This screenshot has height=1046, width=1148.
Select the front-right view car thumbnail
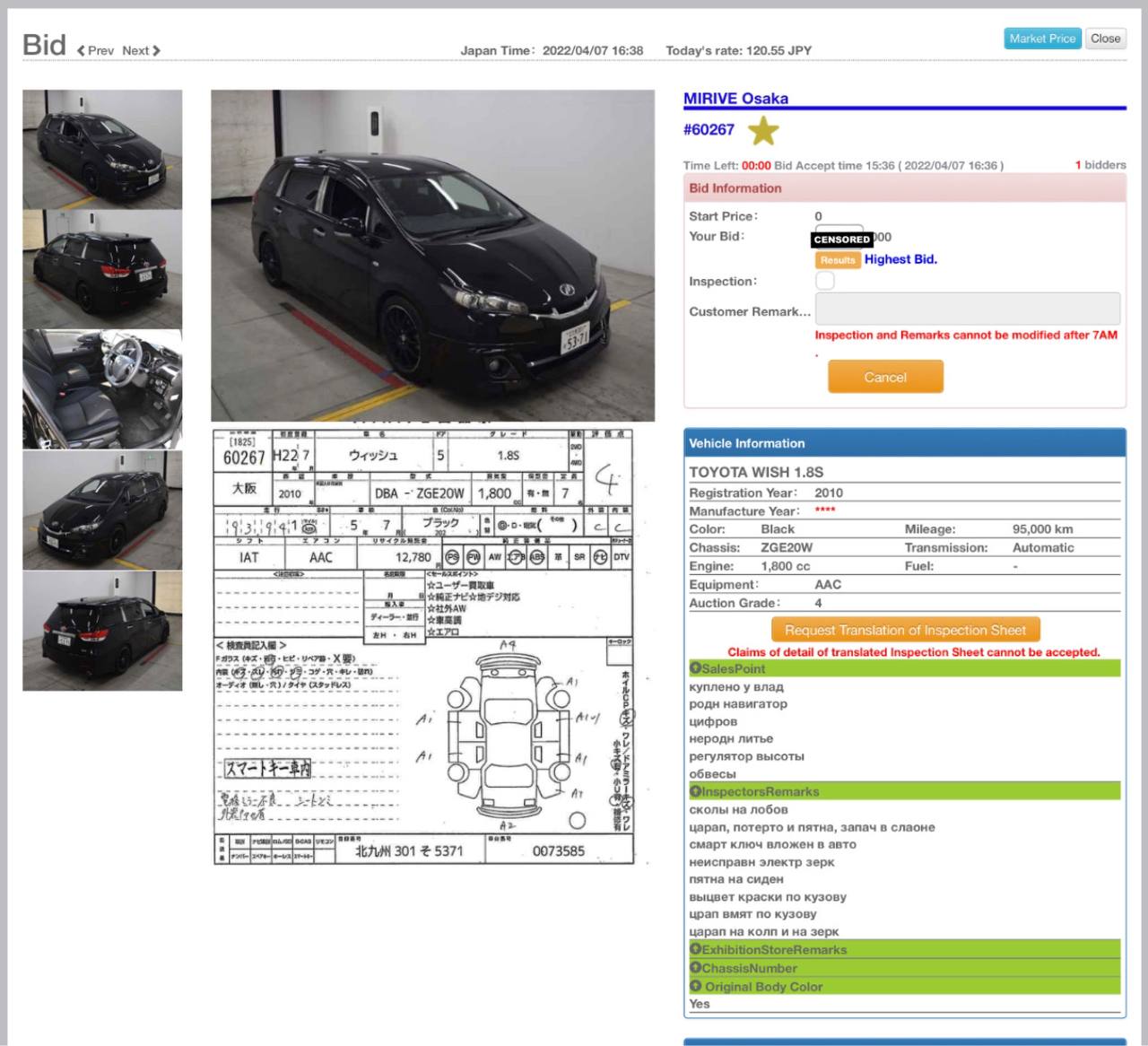coord(102,149)
